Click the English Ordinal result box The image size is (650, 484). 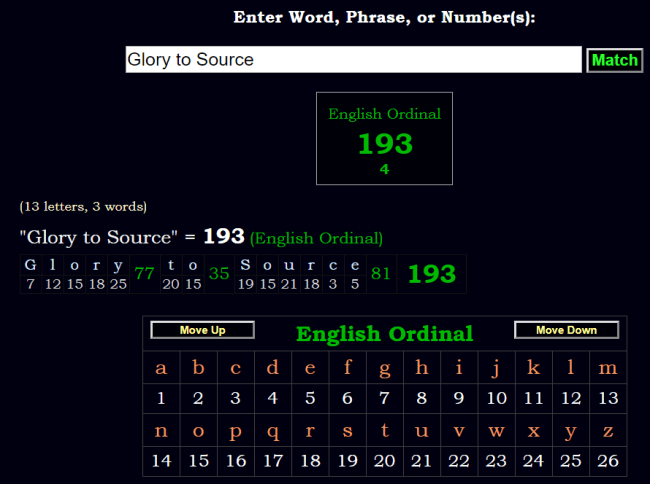(384, 138)
